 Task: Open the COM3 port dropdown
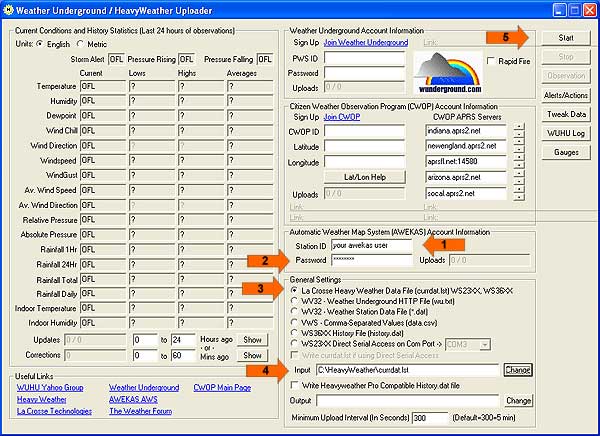(x=485, y=345)
